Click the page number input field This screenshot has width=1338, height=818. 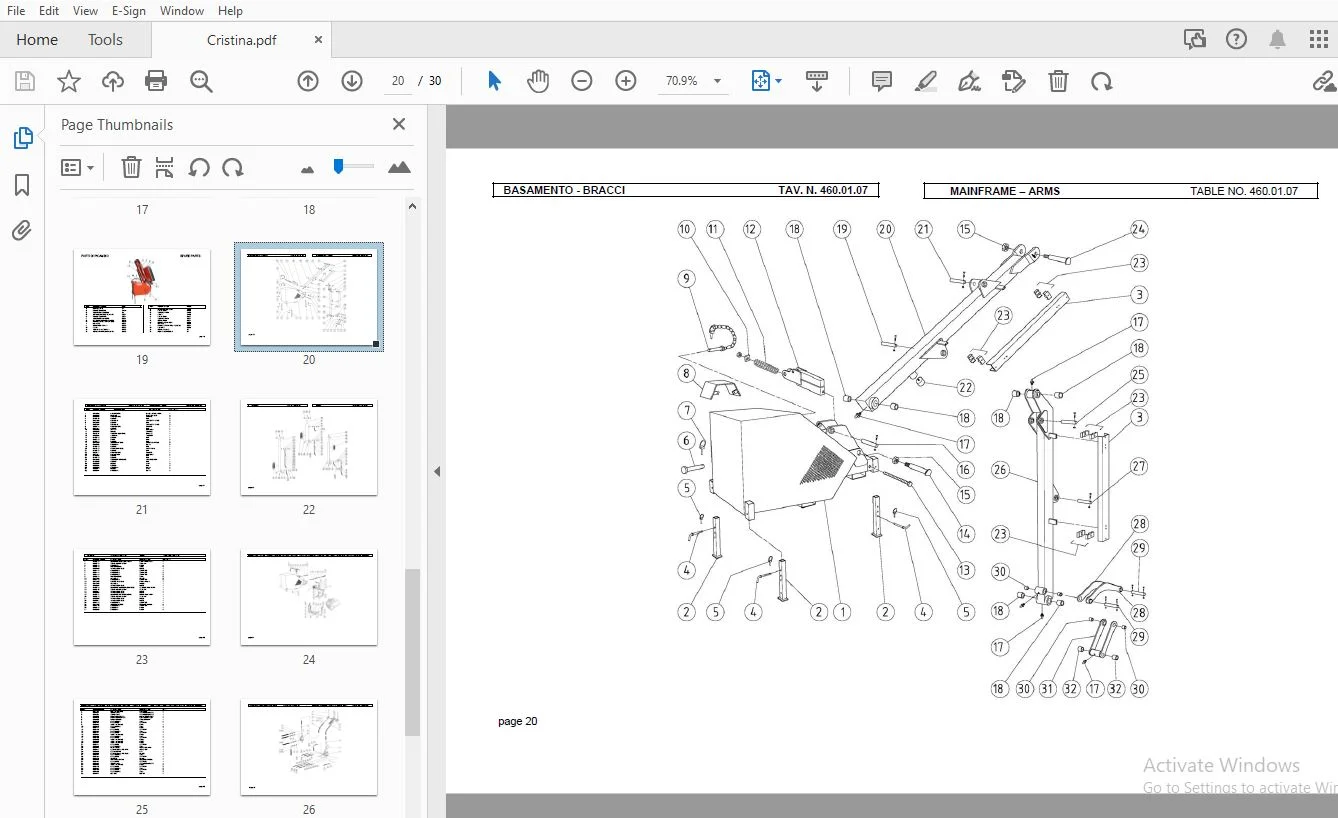pos(398,81)
